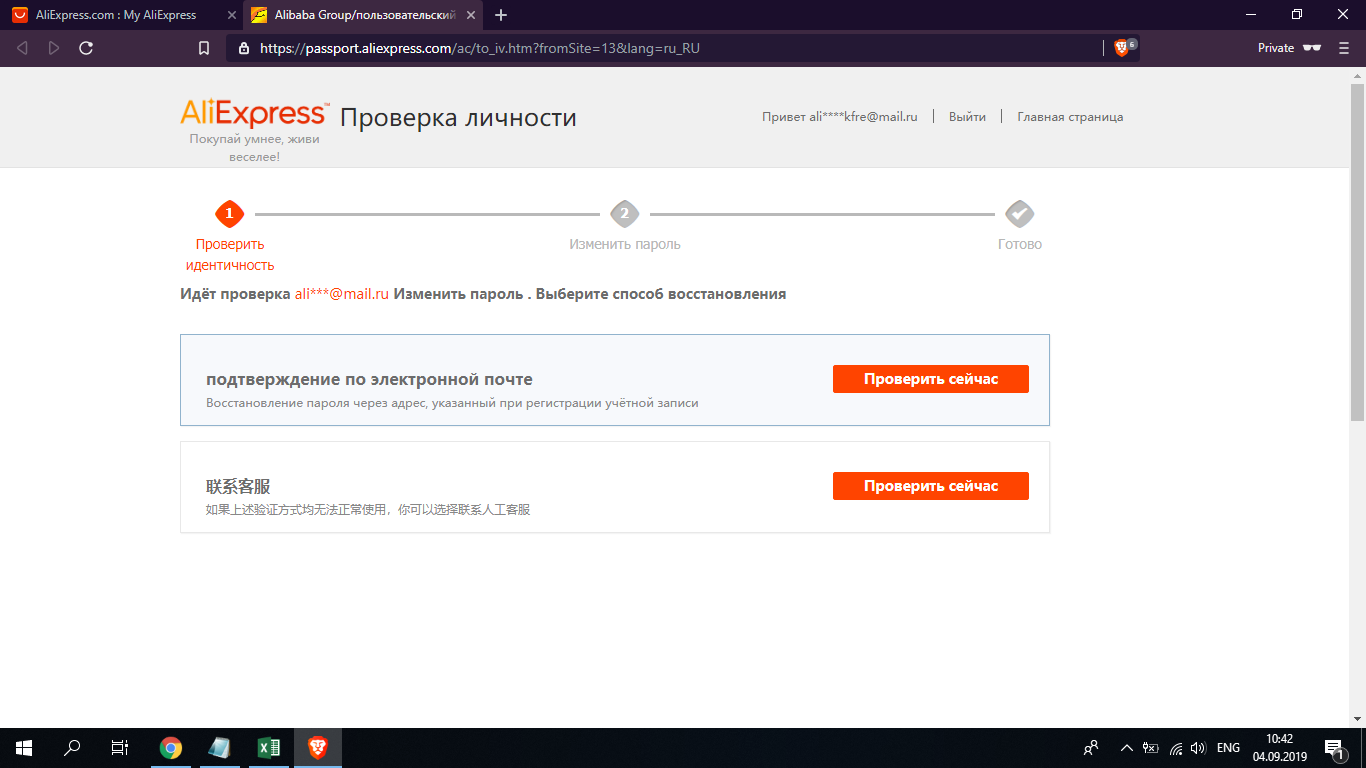Click the AliExpress logo
Image resolution: width=1366 pixels, height=768 pixels.
pos(254,113)
